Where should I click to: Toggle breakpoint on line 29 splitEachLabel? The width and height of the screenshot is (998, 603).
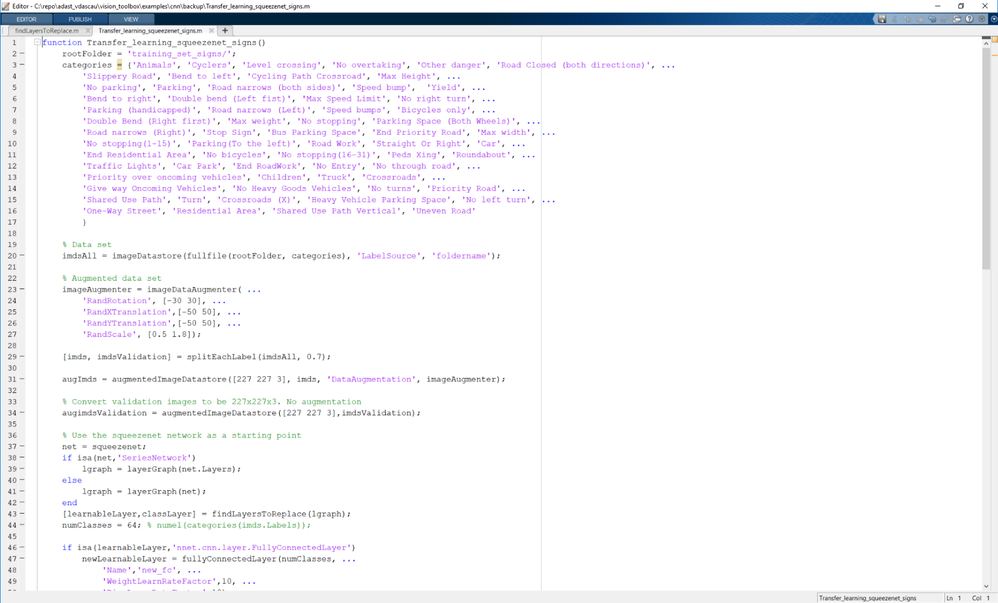[x=22, y=357]
